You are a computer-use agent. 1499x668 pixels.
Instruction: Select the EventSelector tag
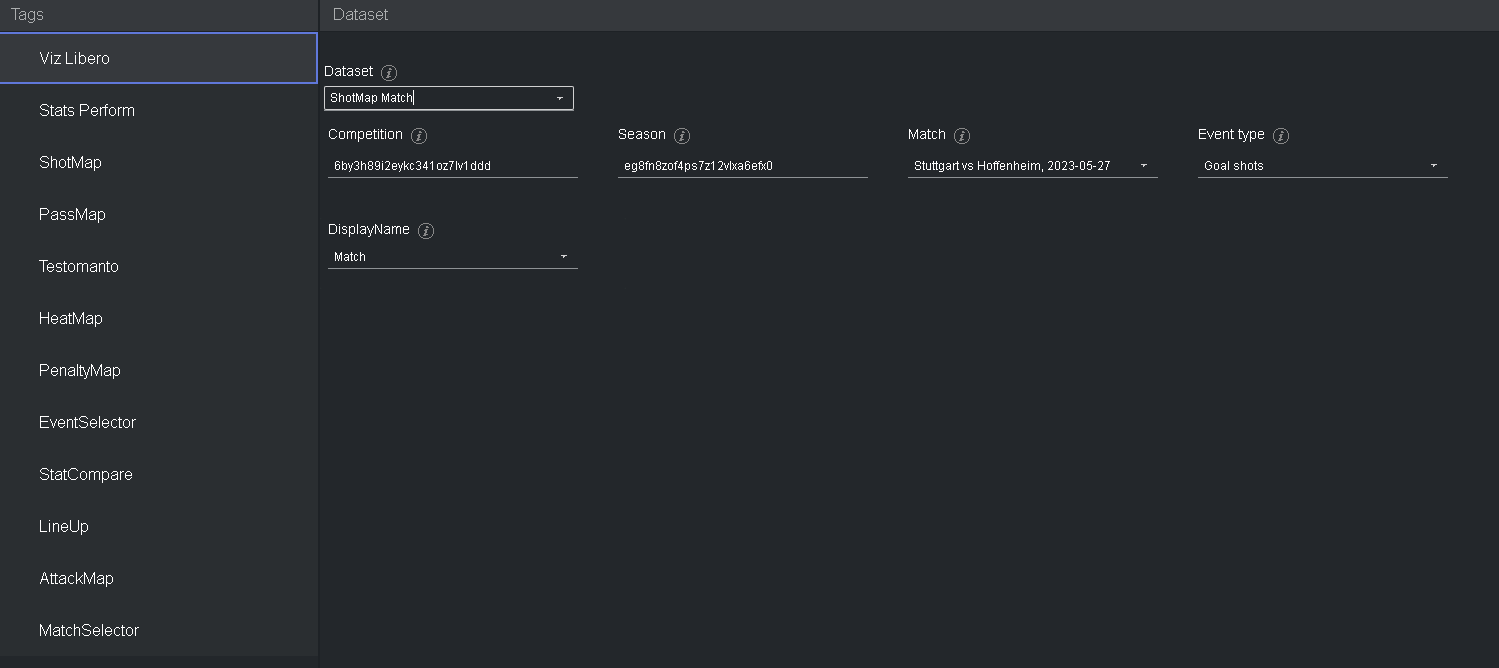[x=88, y=422]
